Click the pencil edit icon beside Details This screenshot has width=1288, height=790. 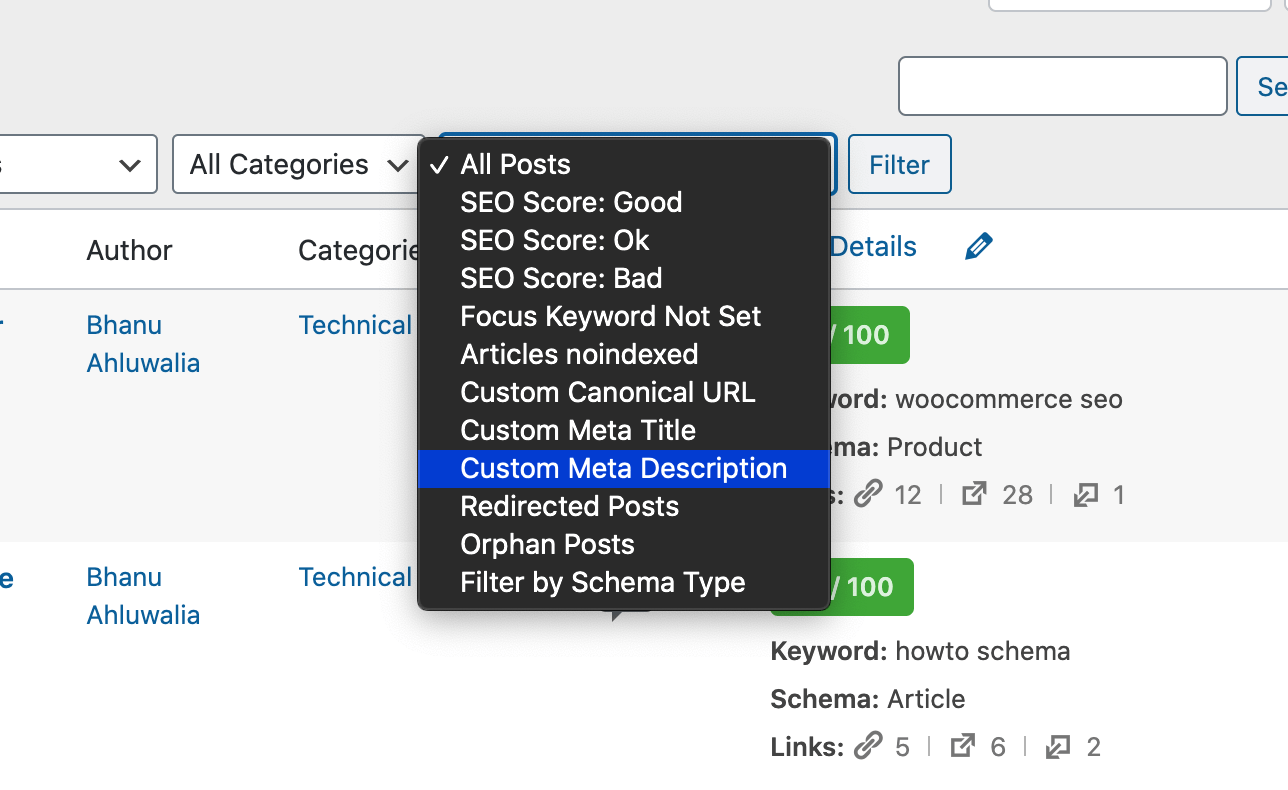click(978, 245)
